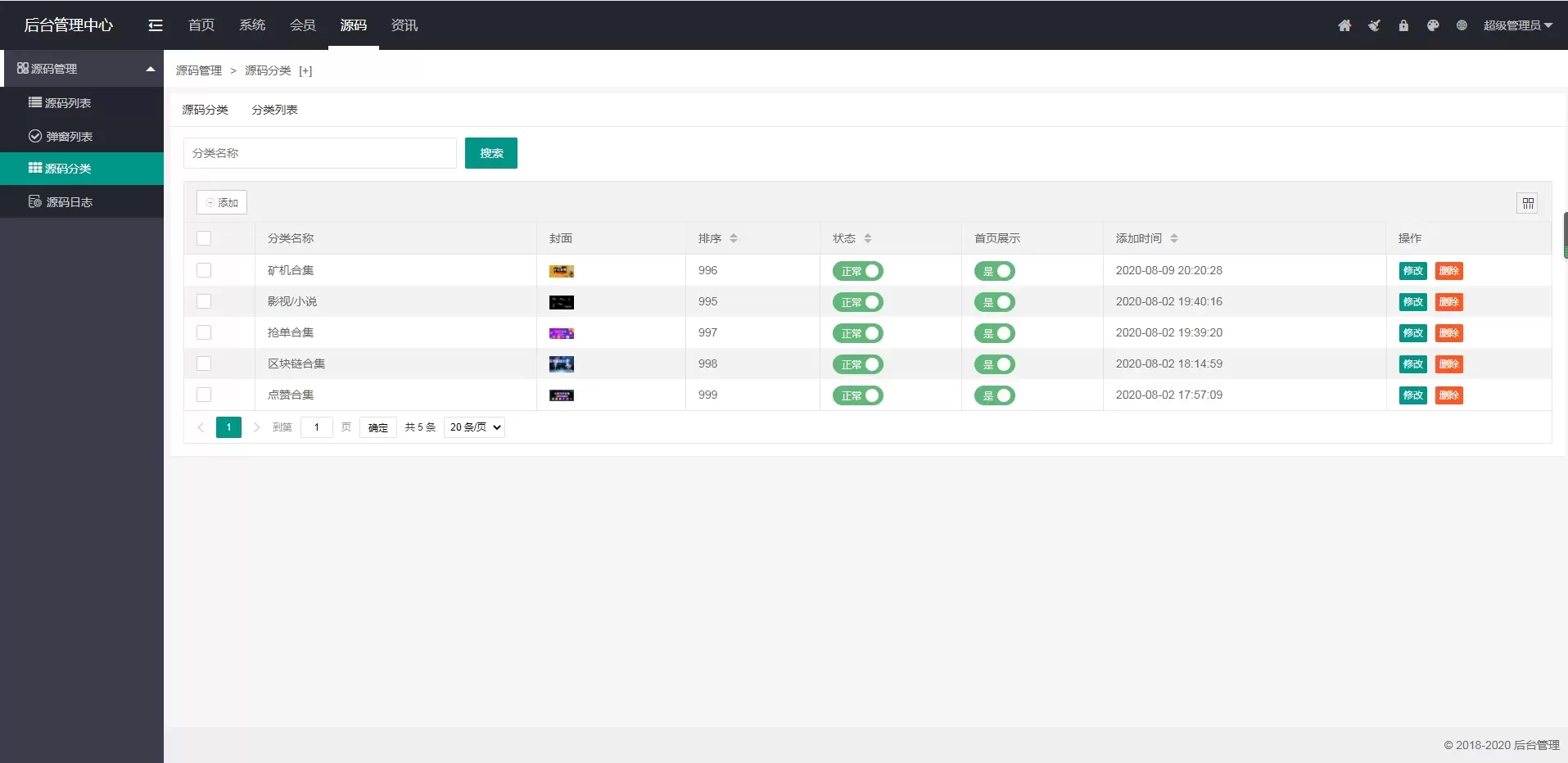Click the home icon in top bar
1568x763 pixels.
click(1344, 25)
